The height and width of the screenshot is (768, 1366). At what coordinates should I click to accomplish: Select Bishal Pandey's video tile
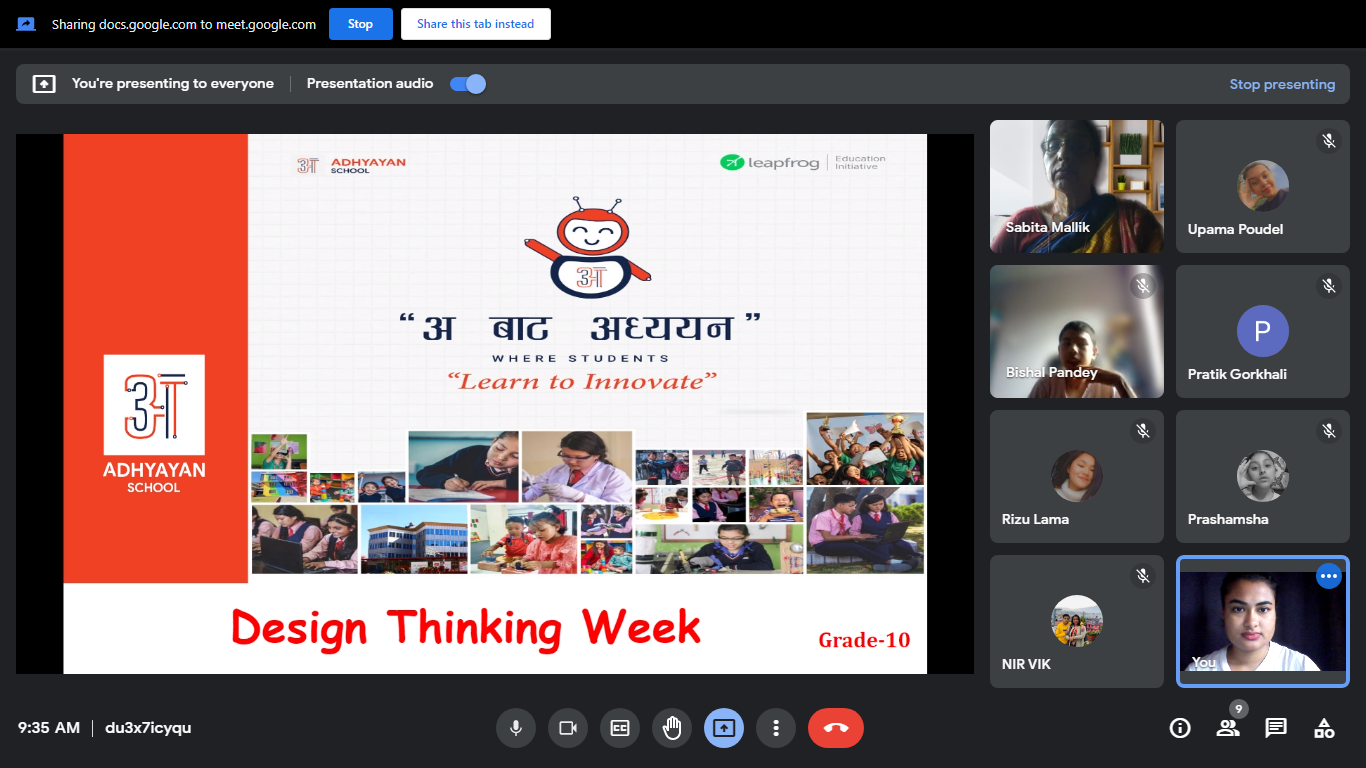tap(1077, 331)
